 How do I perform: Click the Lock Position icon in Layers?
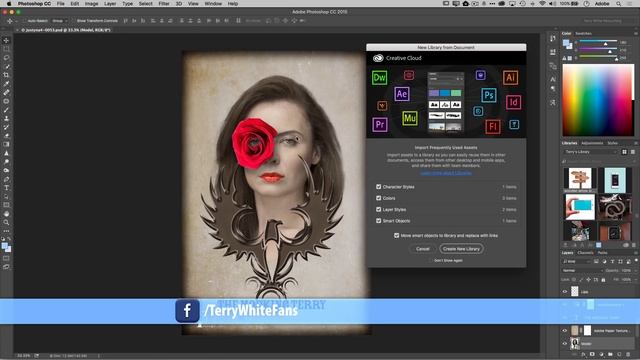(x=588, y=280)
